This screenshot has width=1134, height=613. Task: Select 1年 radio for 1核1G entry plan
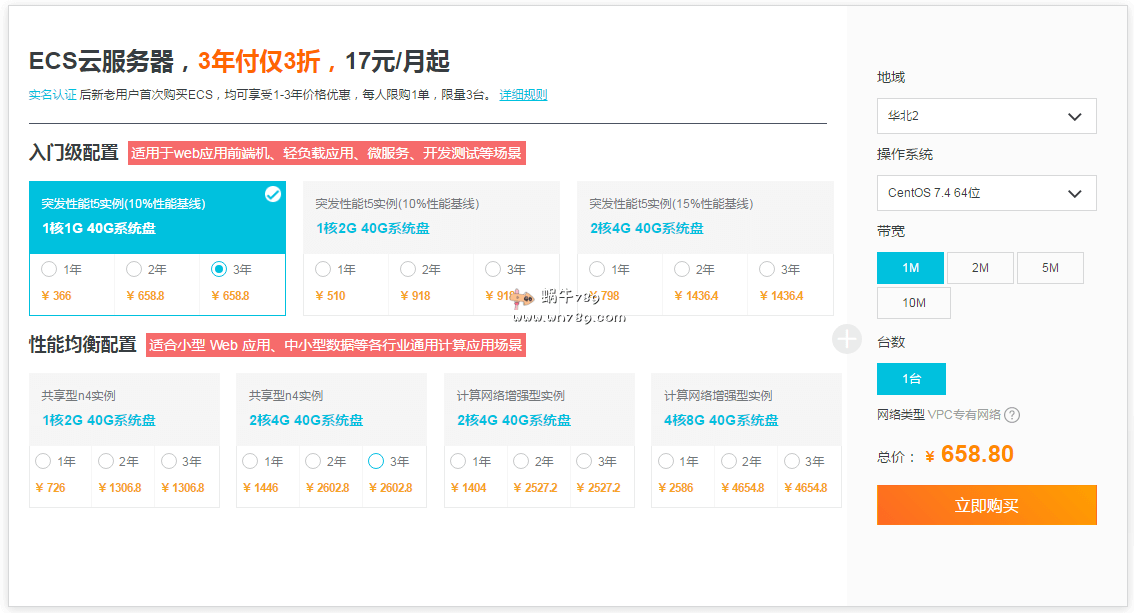(x=49, y=269)
